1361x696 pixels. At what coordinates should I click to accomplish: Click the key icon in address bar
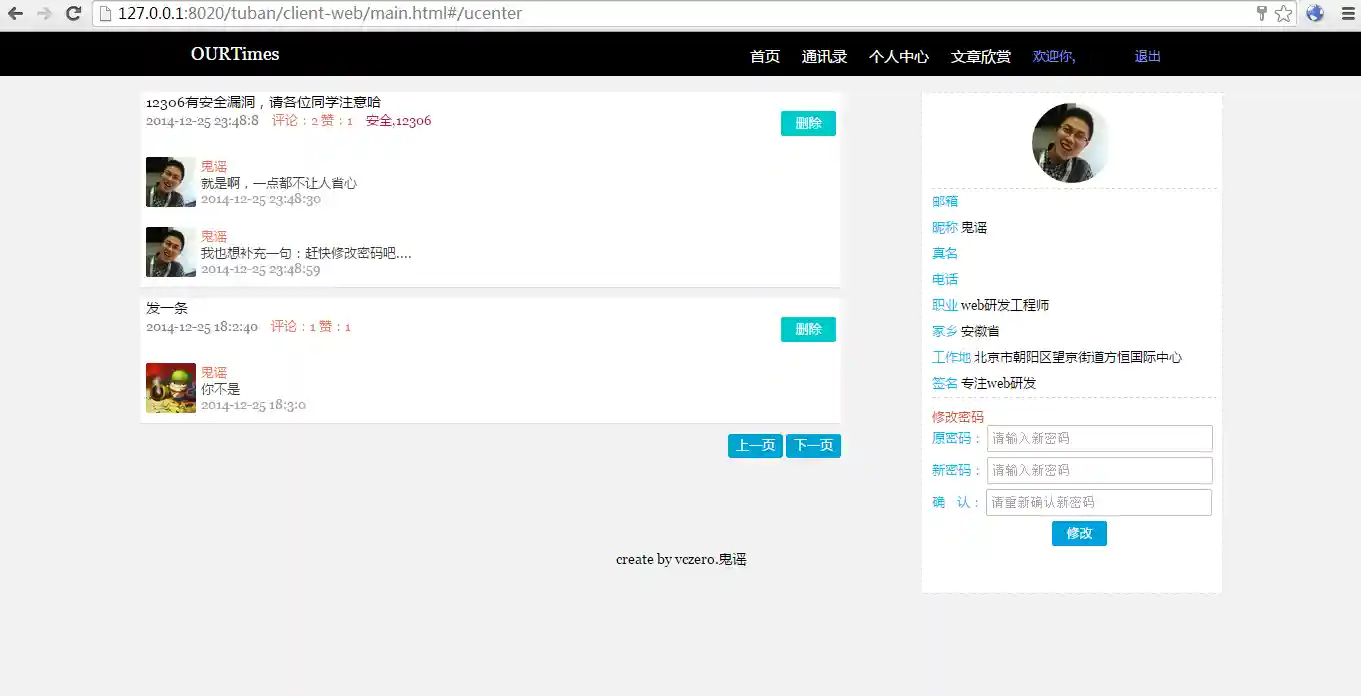(x=1262, y=14)
